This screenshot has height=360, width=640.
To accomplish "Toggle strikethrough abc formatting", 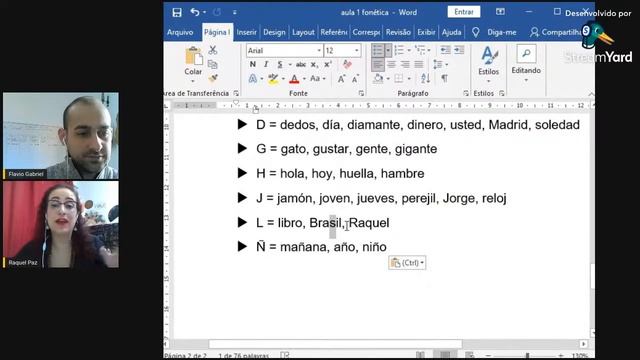I will click(x=301, y=64).
